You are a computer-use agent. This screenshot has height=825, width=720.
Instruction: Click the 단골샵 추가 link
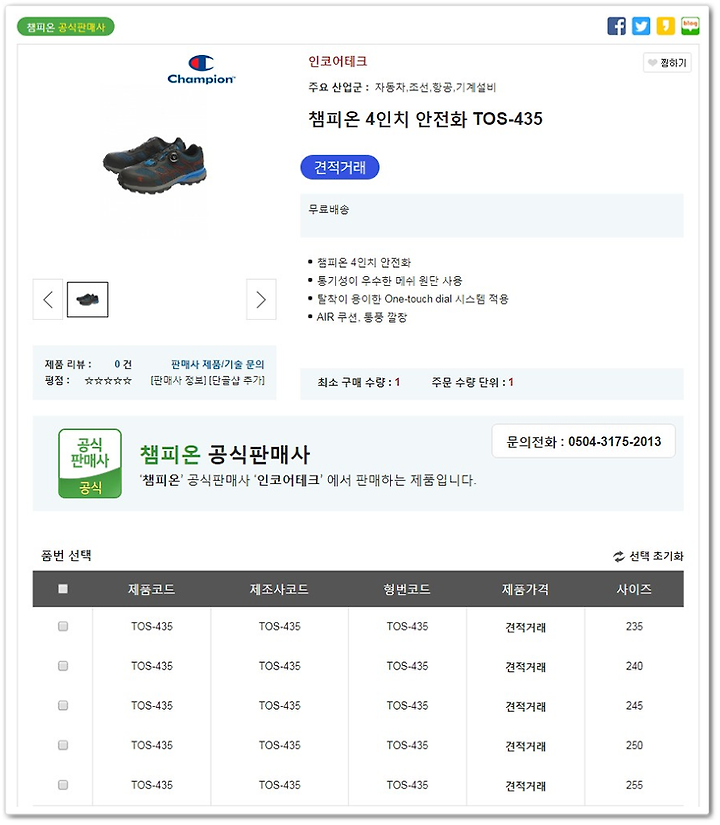237,380
